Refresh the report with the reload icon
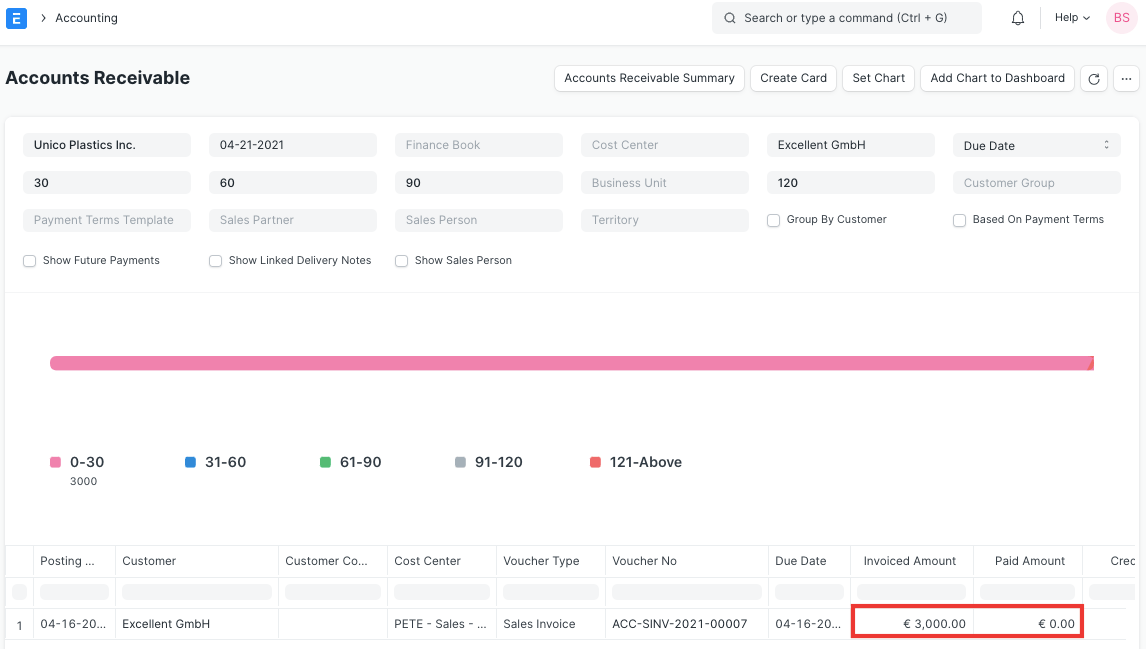 (x=1095, y=78)
